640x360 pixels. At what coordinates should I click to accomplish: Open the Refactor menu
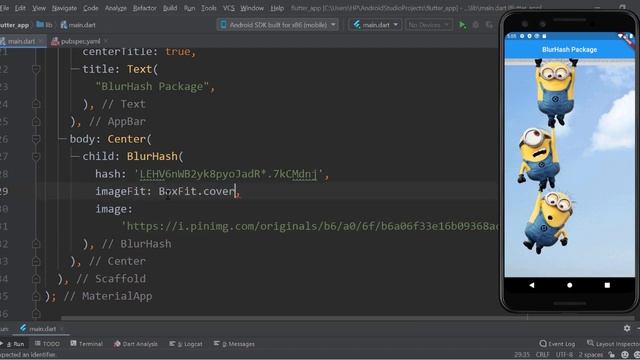[144, 8]
